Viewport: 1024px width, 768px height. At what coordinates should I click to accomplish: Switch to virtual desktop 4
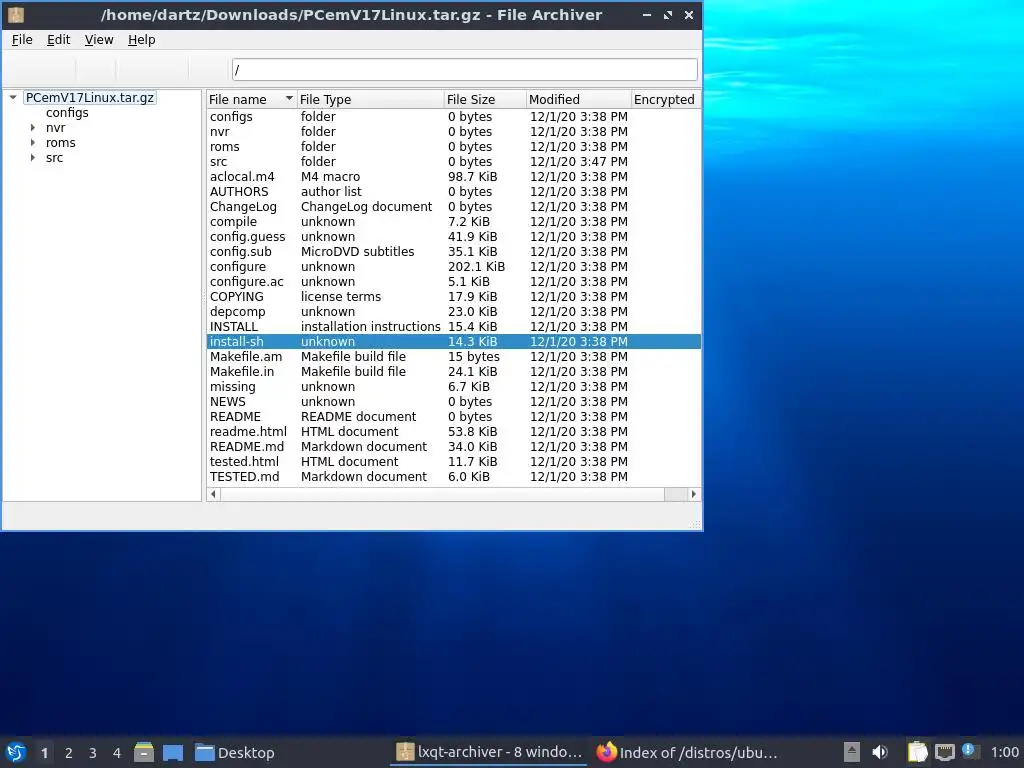[x=117, y=753]
